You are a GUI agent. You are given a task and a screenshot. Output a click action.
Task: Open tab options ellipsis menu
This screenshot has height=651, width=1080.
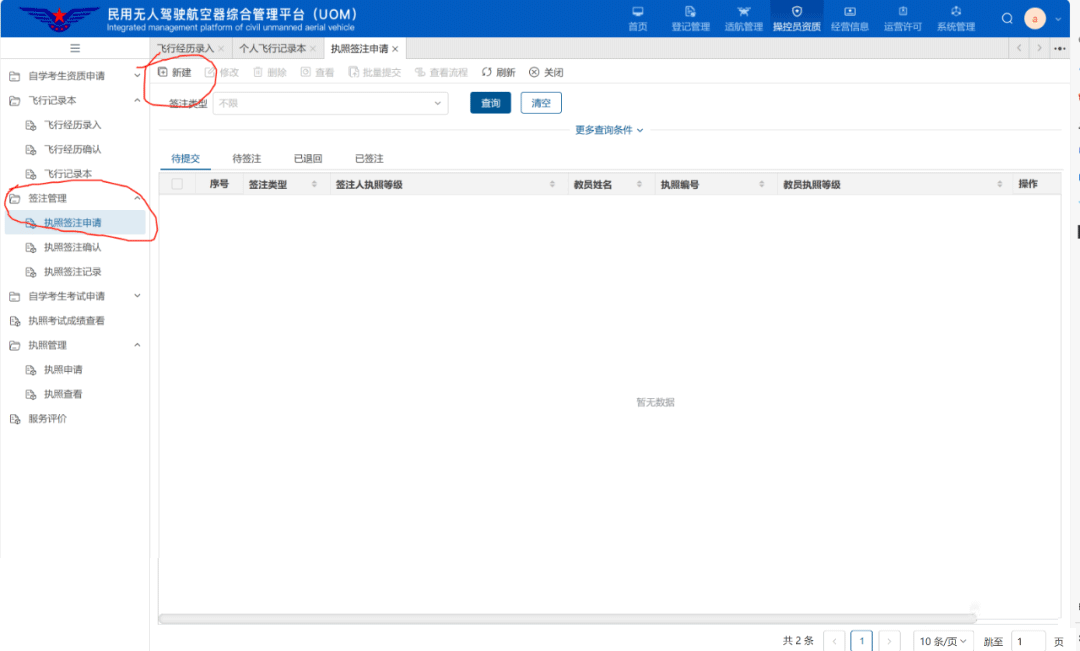pyautogui.click(x=1059, y=48)
